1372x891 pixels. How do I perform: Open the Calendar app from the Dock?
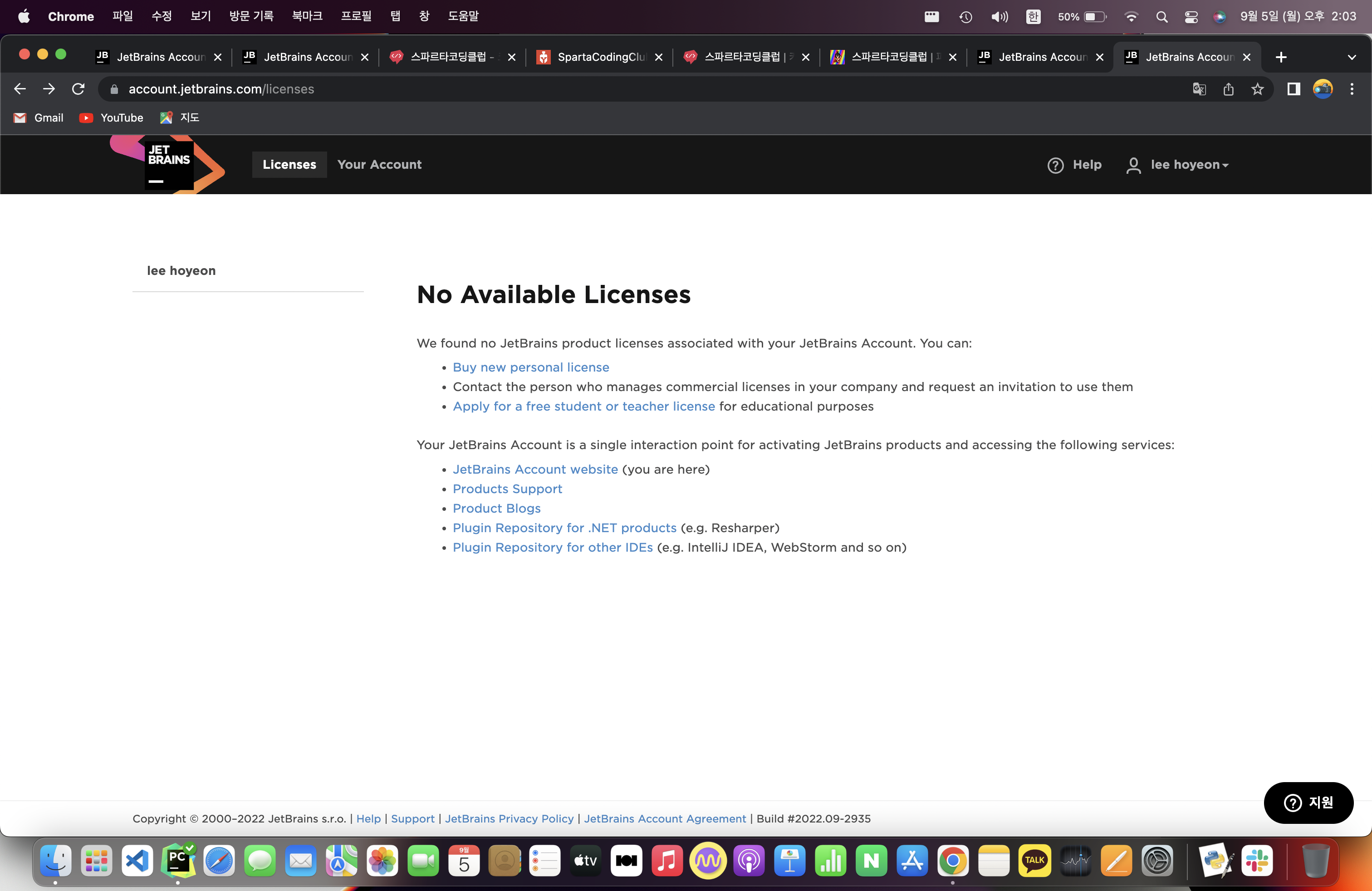click(x=464, y=861)
